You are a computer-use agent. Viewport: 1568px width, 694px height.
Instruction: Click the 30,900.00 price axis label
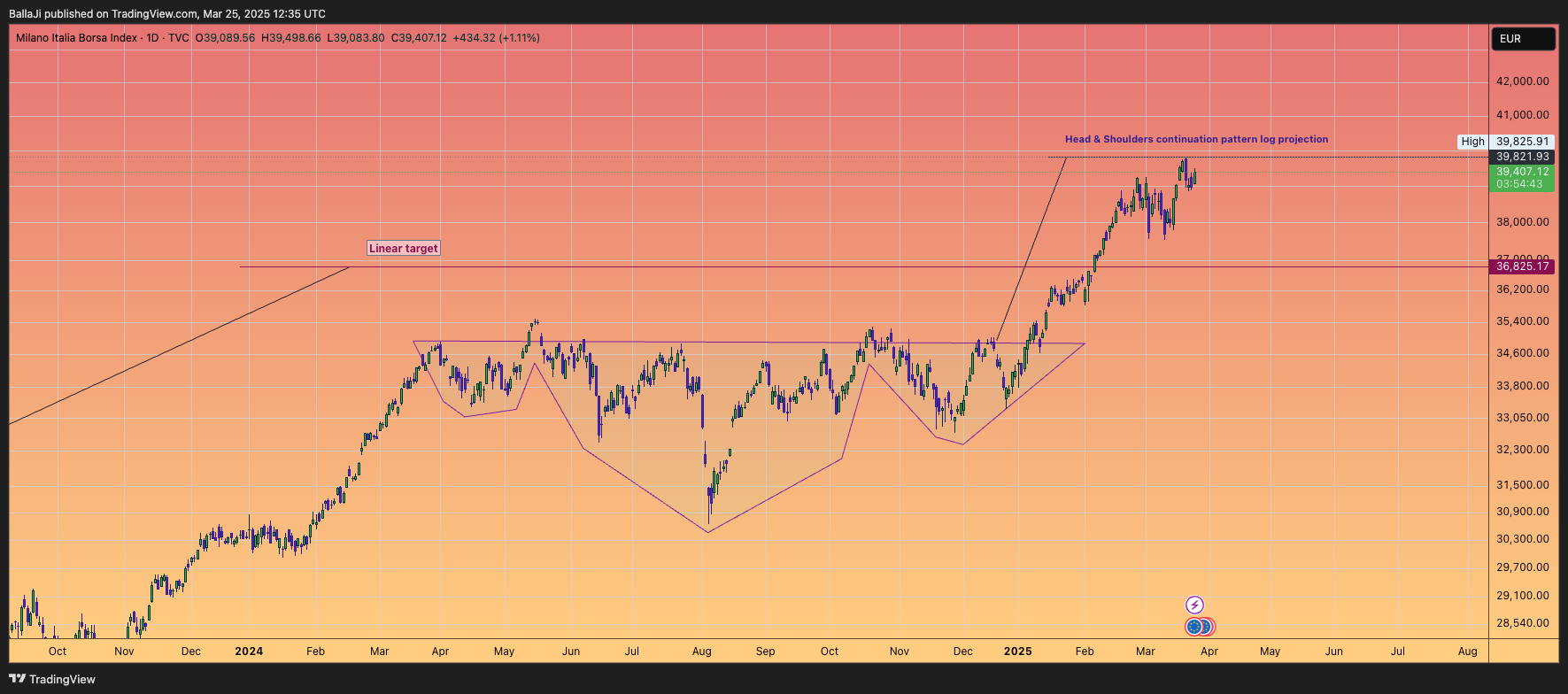[1523, 512]
